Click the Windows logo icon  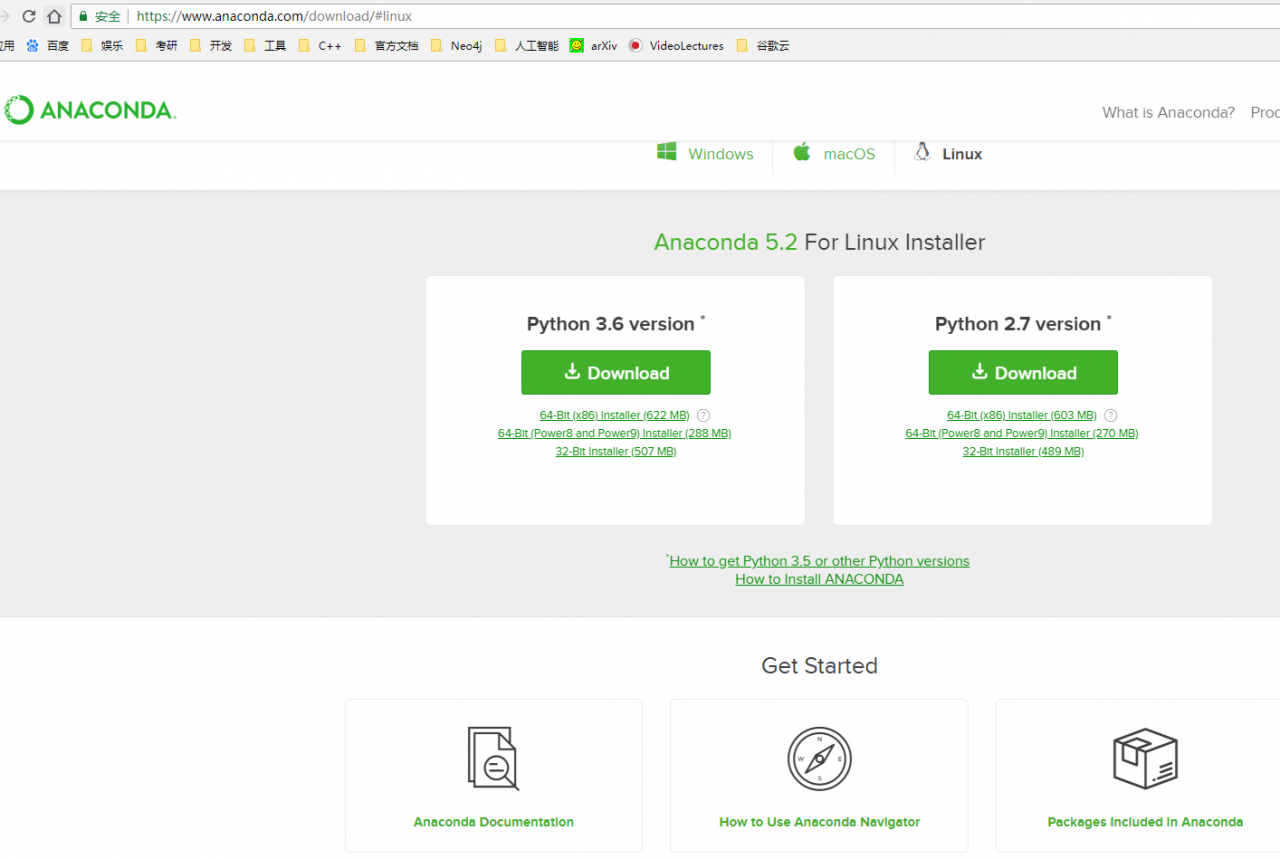point(667,151)
